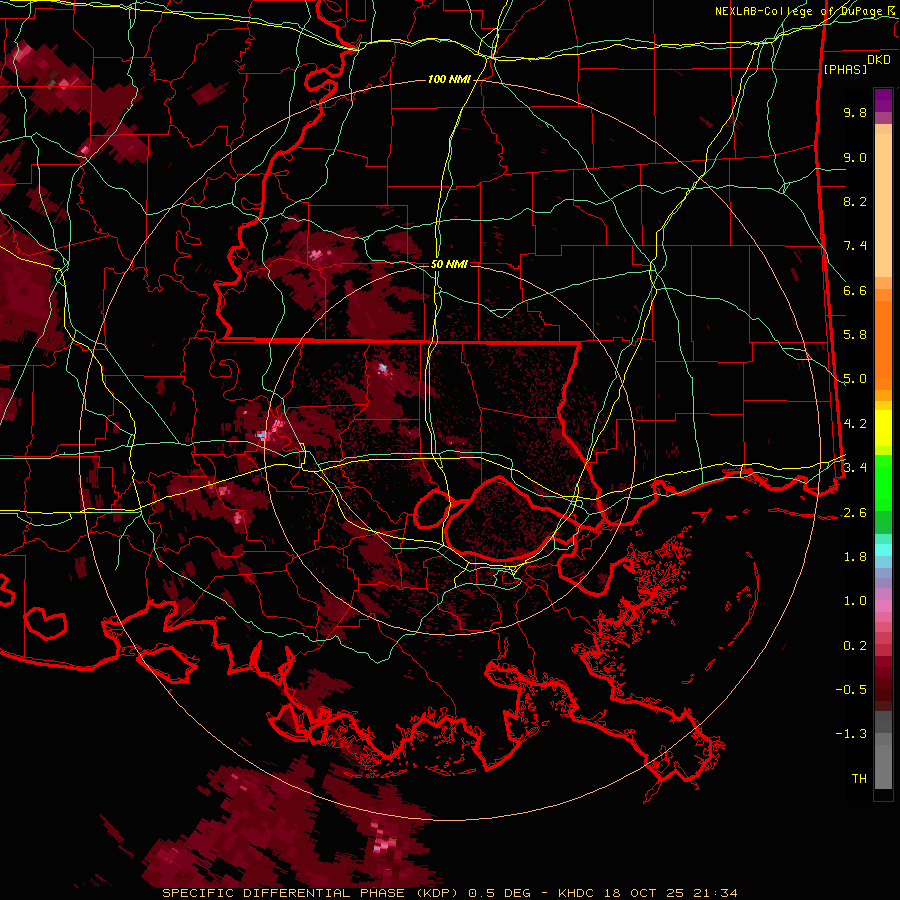Select the 1.8 value on the scale
The image size is (900, 900).
[x=855, y=557]
